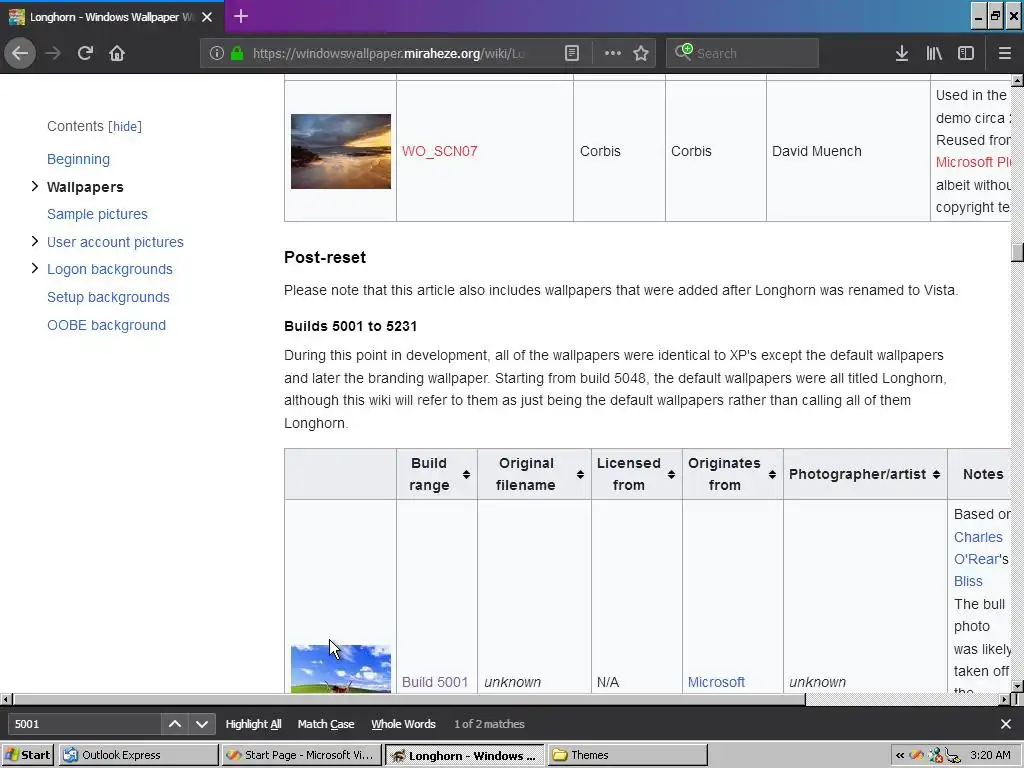Open a new browser tab
The image size is (1024, 768).
coord(241,16)
